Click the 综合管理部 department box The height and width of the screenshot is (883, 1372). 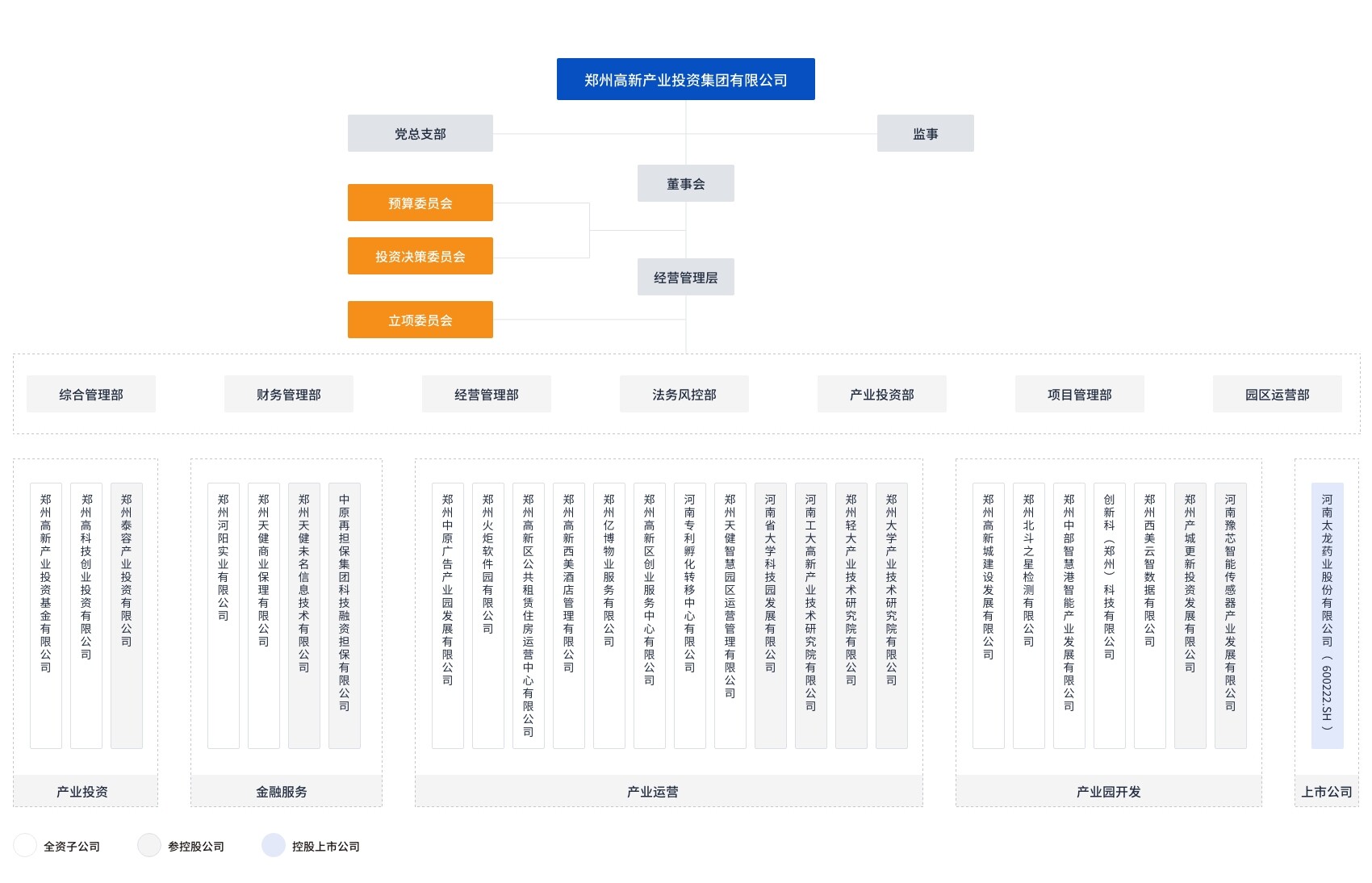[90, 394]
